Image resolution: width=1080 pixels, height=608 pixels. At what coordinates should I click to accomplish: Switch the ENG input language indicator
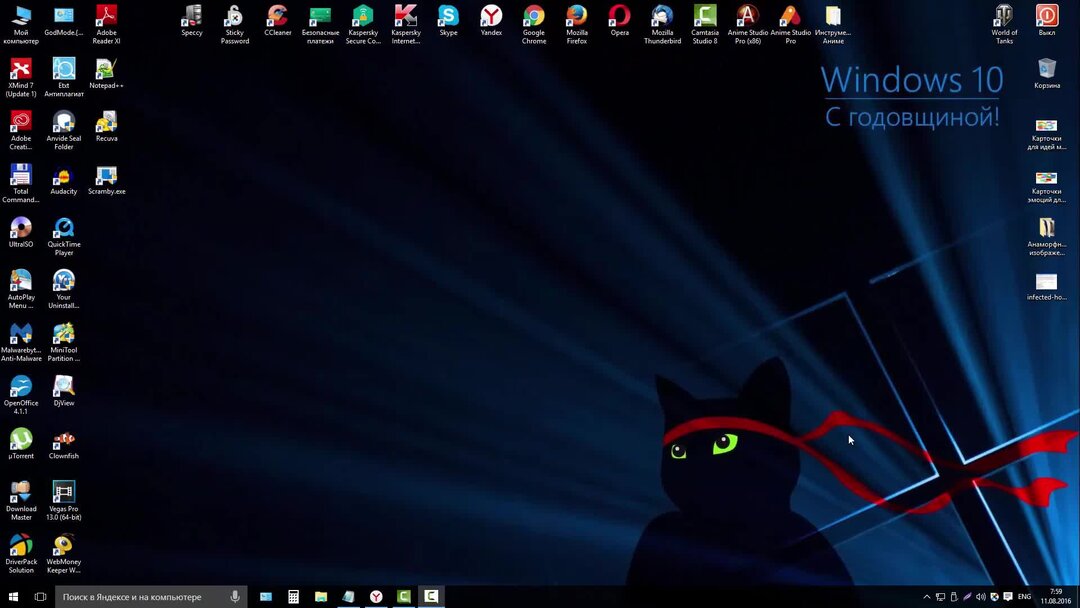pos(1024,596)
